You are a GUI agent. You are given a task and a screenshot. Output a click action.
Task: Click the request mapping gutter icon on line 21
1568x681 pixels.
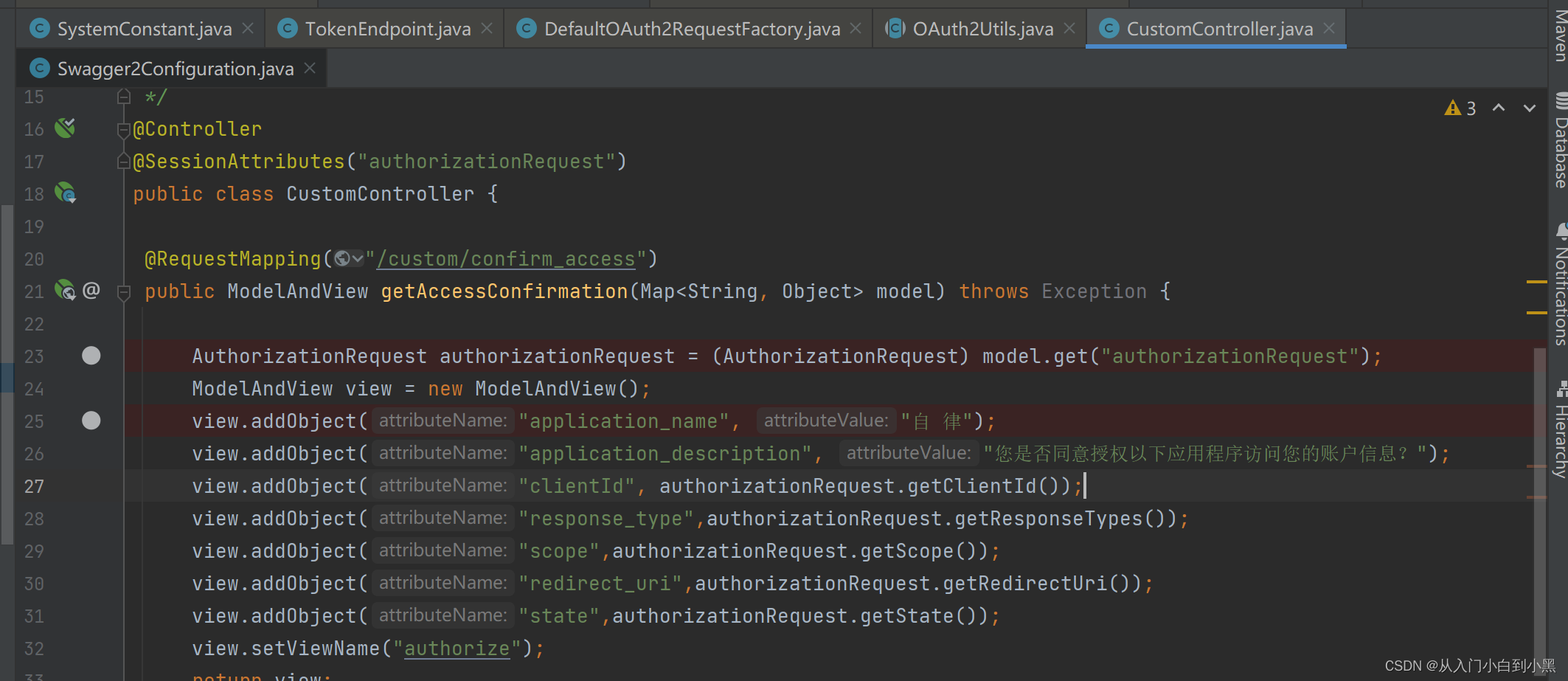coord(66,290)
